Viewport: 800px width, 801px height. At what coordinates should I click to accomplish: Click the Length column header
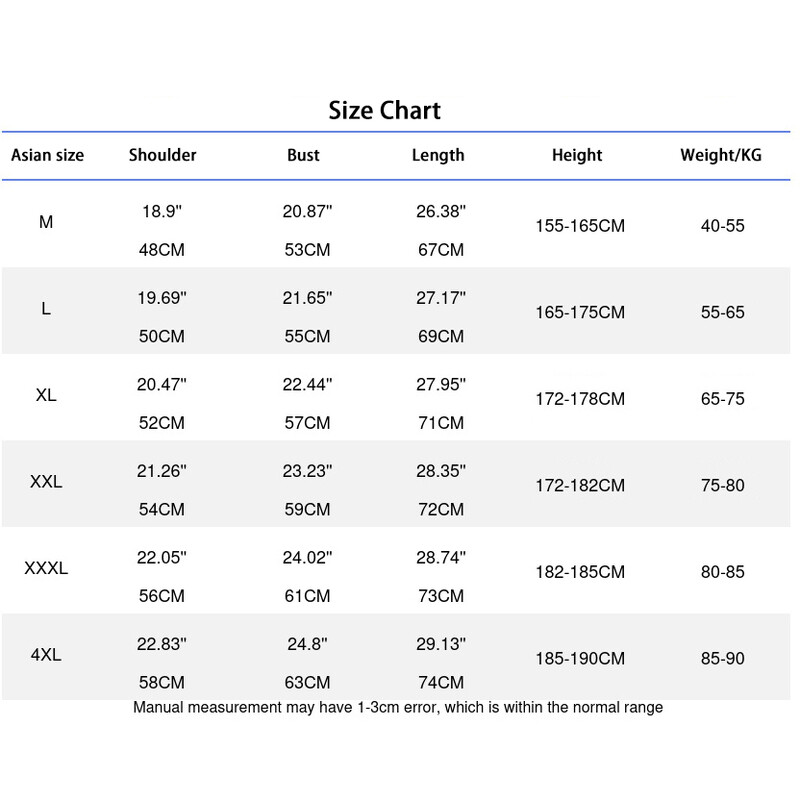click(438, 155)
